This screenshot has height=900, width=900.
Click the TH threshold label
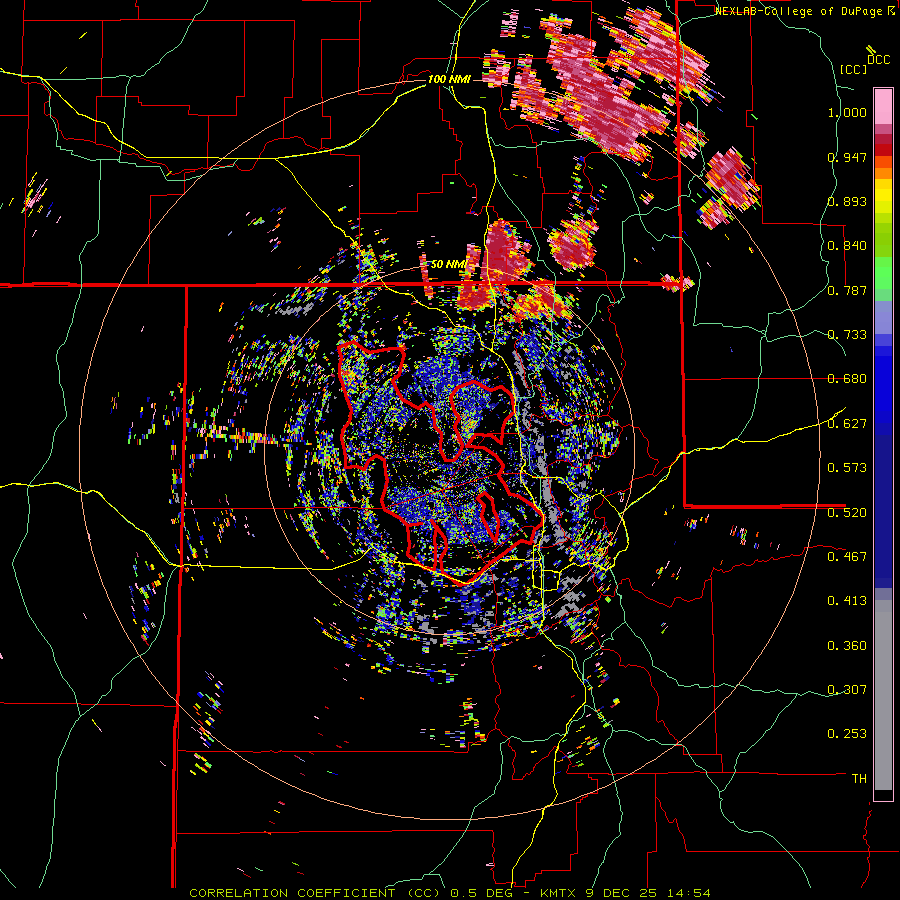859,778
